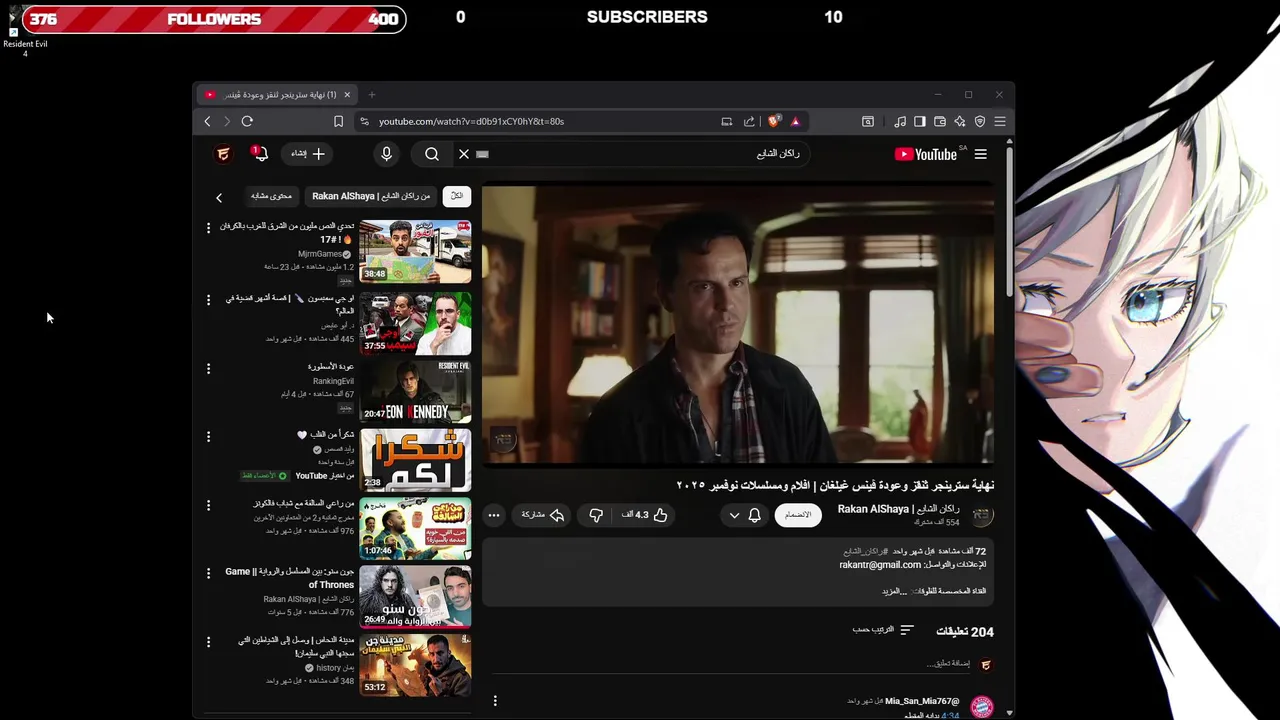Expand the description with '...المزيد'

click(894, 591)
